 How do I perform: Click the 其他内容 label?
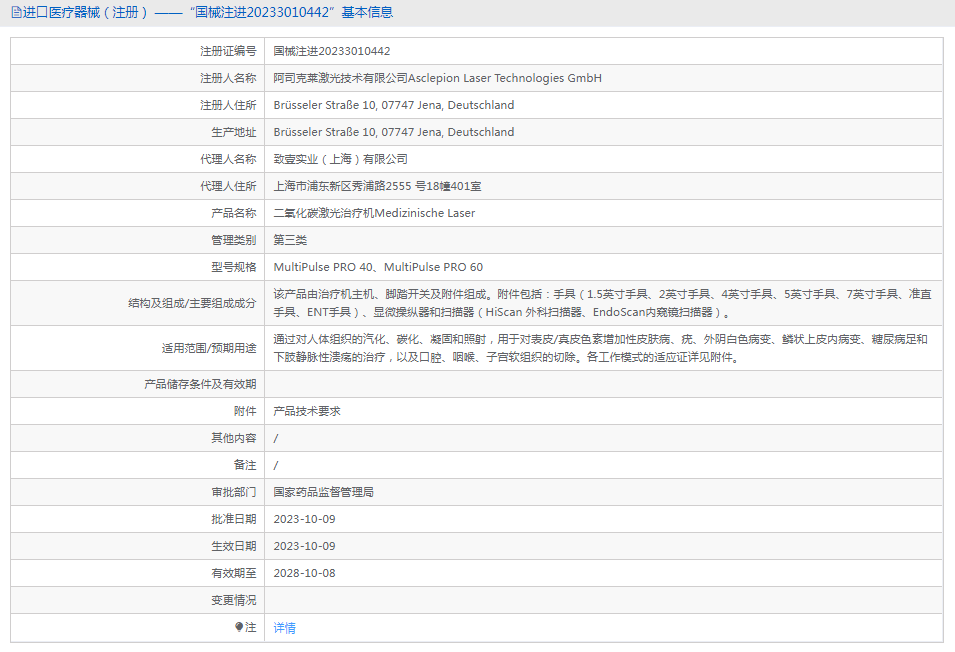tap(234, 438)
